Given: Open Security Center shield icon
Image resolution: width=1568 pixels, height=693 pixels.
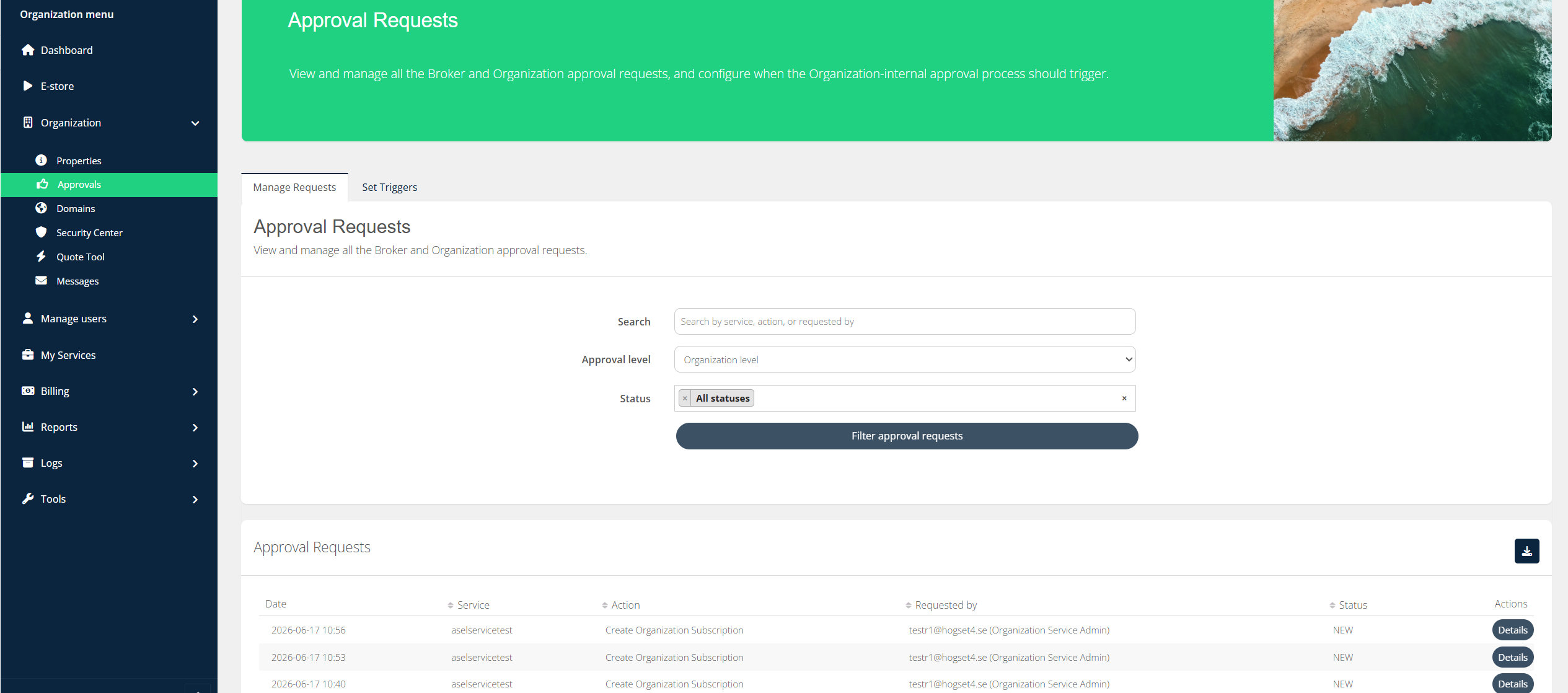Looking at the screenshot, I should (x=42, y=232).
